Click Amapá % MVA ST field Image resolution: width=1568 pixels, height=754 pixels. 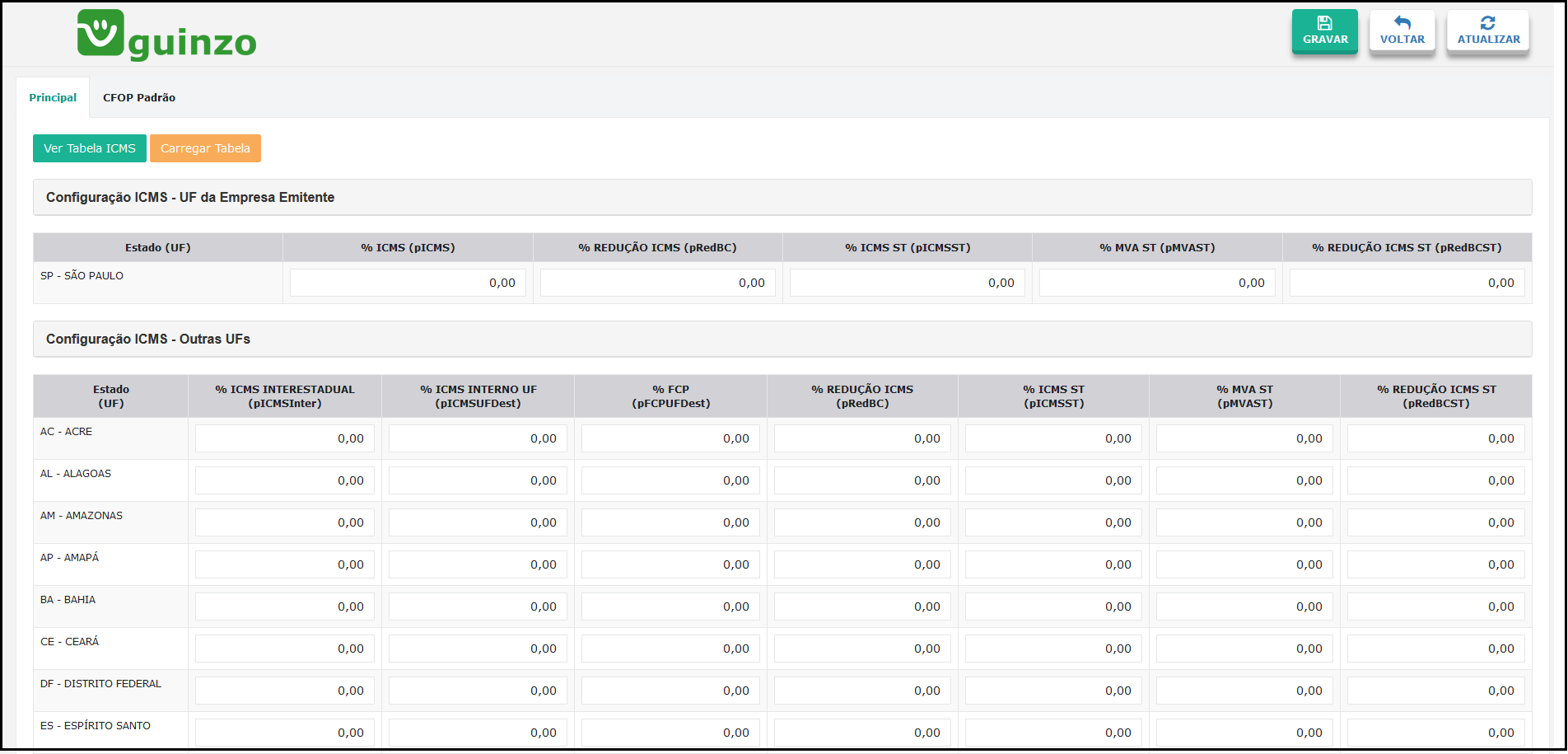(1244, 564)
